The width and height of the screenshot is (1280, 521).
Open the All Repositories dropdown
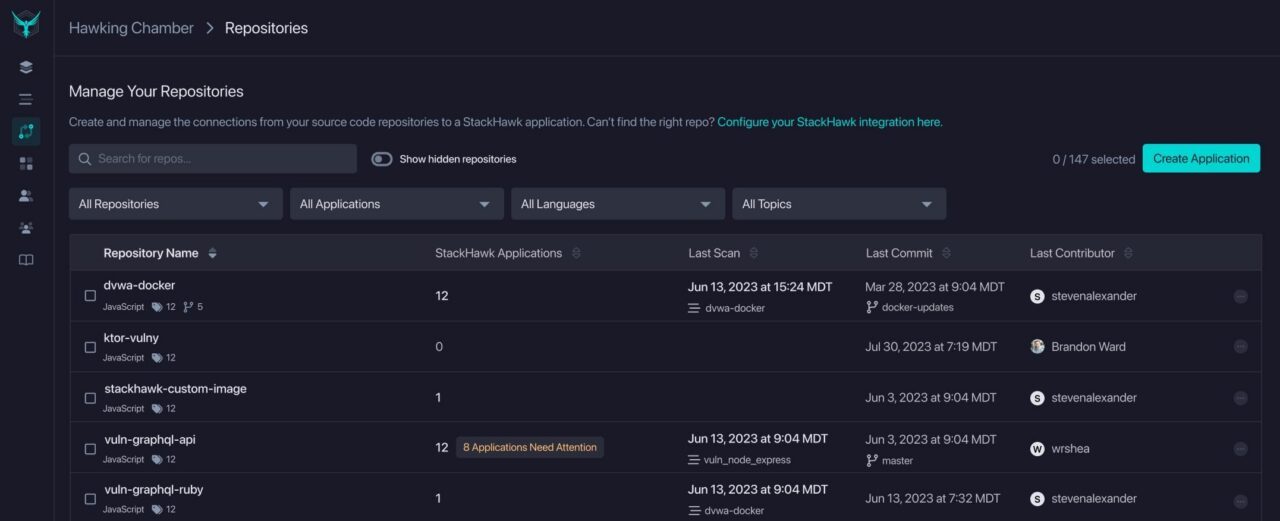pyautogui.click(x=176, y=204)
